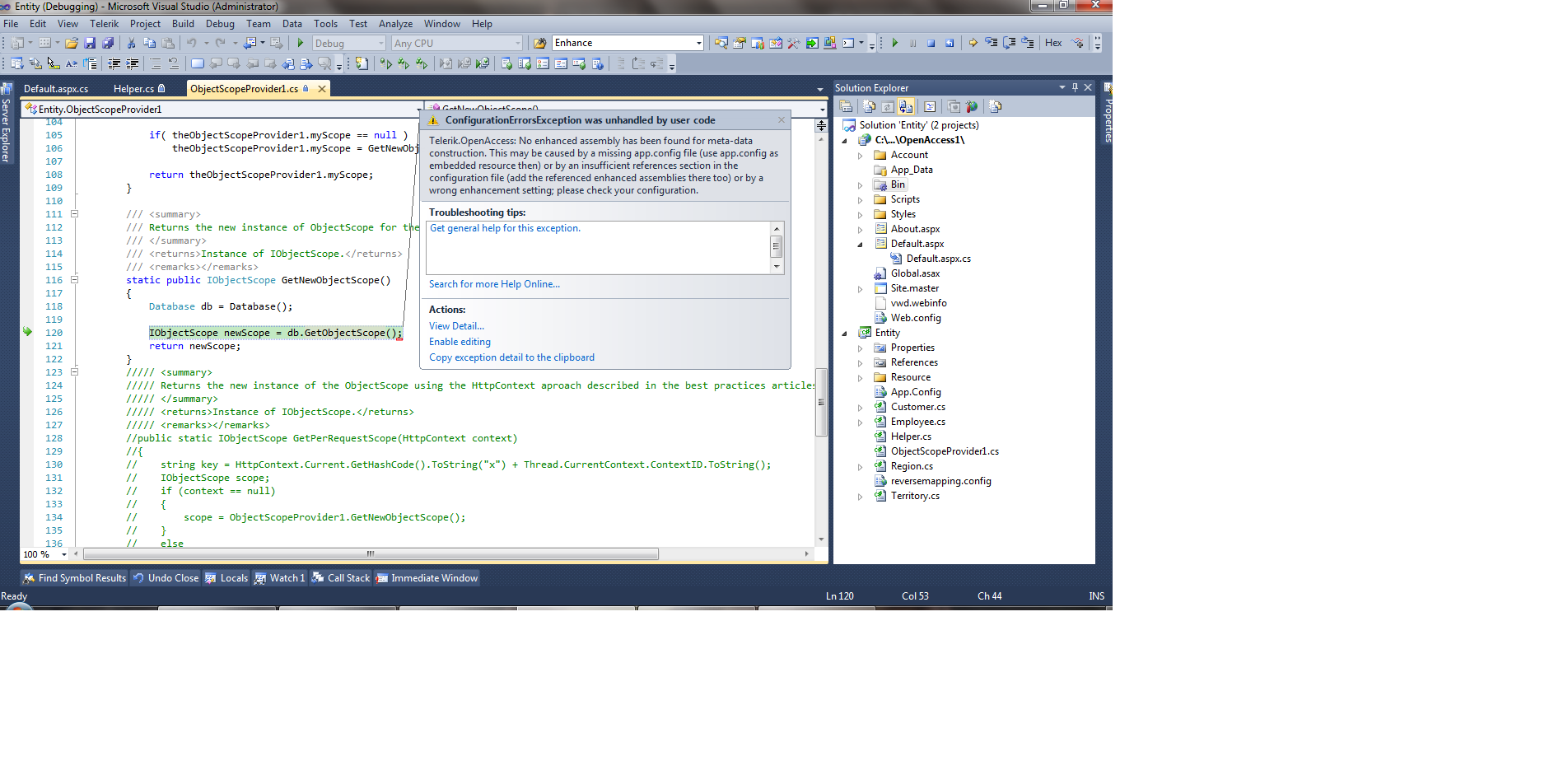Open Solution Explorer Properties icon
Image resolution: width=1568 pixels, height=761 pixels.
pyautogui.click(x=846, y=106)
